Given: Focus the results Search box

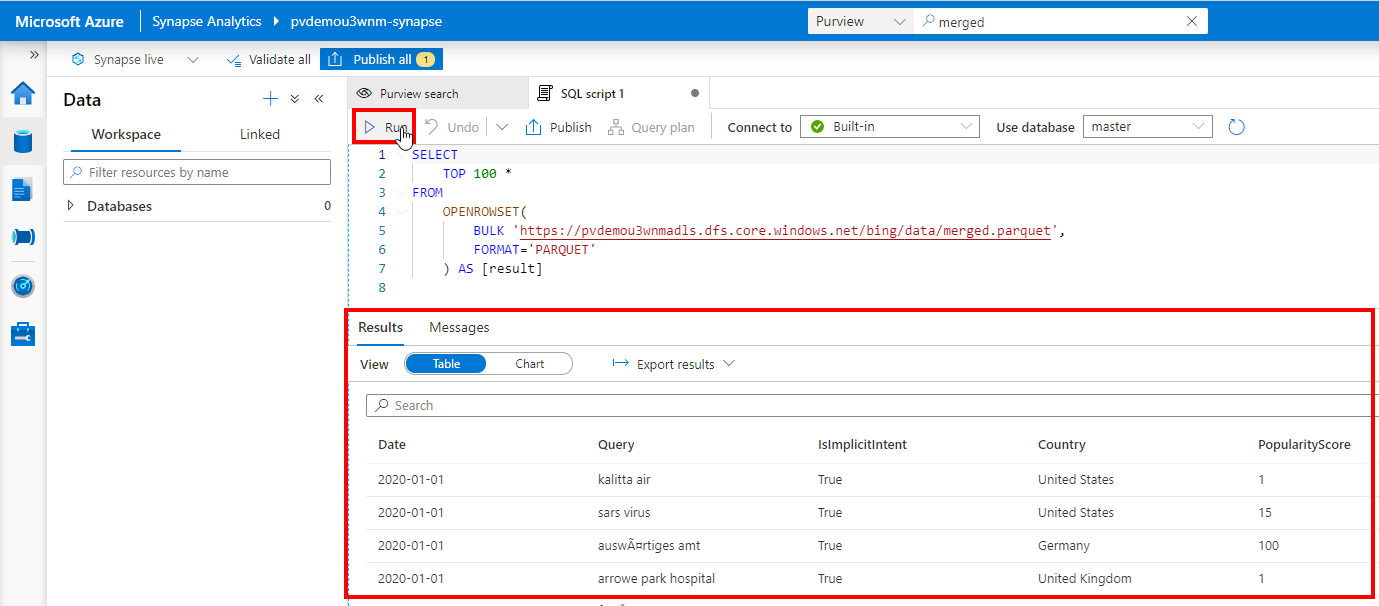Looking at the screenshot, I should (x=871, y=405).
